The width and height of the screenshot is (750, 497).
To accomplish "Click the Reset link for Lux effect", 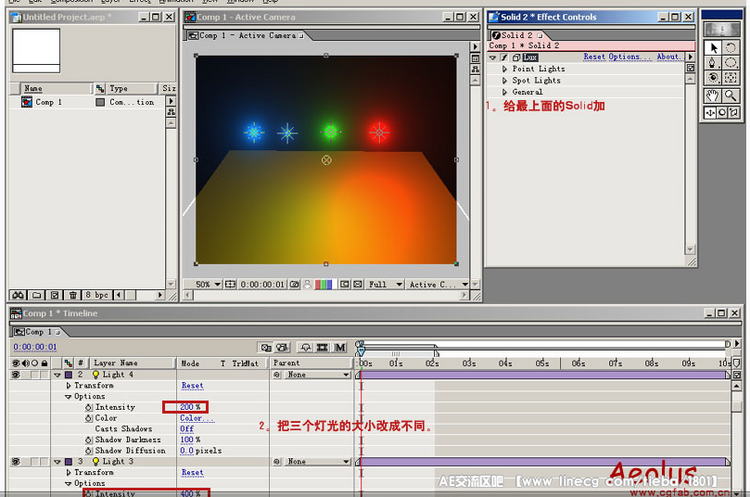I will point(594,56).
